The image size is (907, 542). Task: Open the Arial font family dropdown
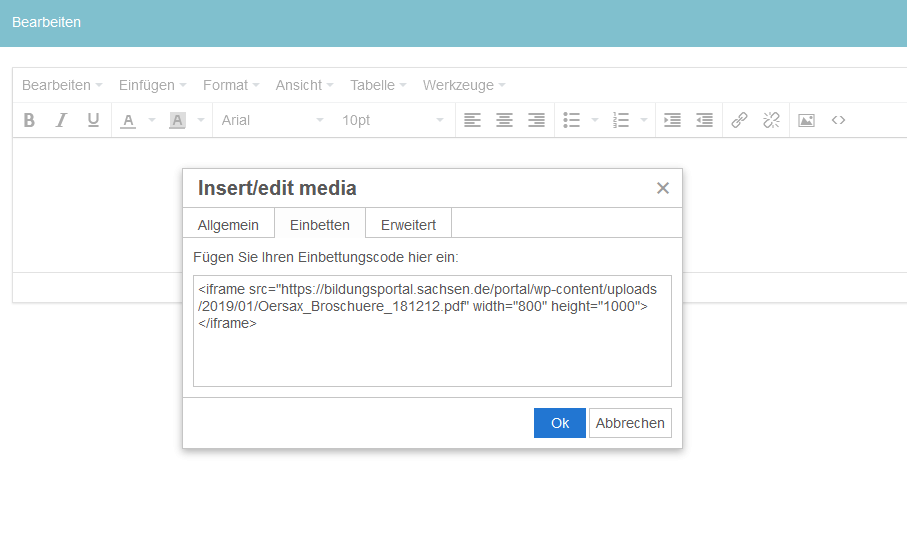coord(272,120)
